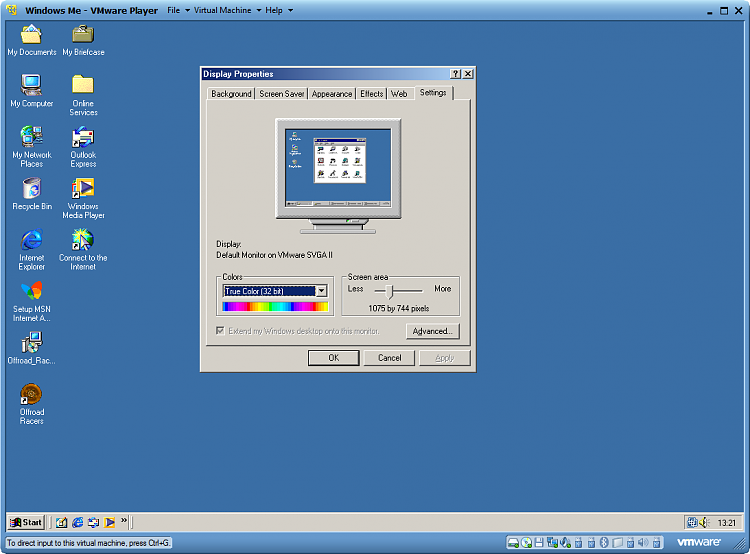Click the taskbar clock showing 13:21

[727, 523]
